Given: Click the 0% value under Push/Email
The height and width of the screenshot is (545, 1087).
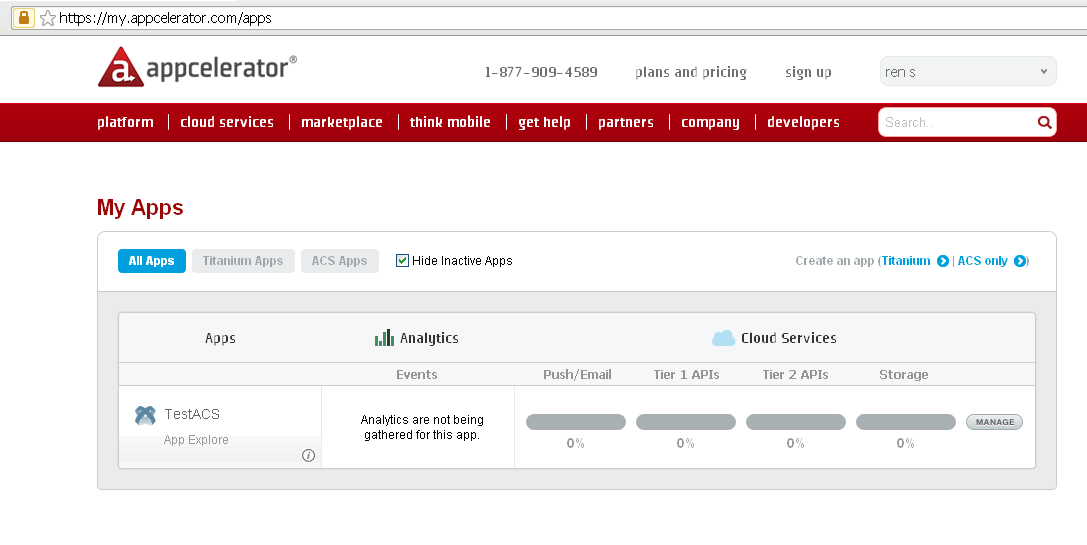Looking at the screenshot, I should pos(575,443).
